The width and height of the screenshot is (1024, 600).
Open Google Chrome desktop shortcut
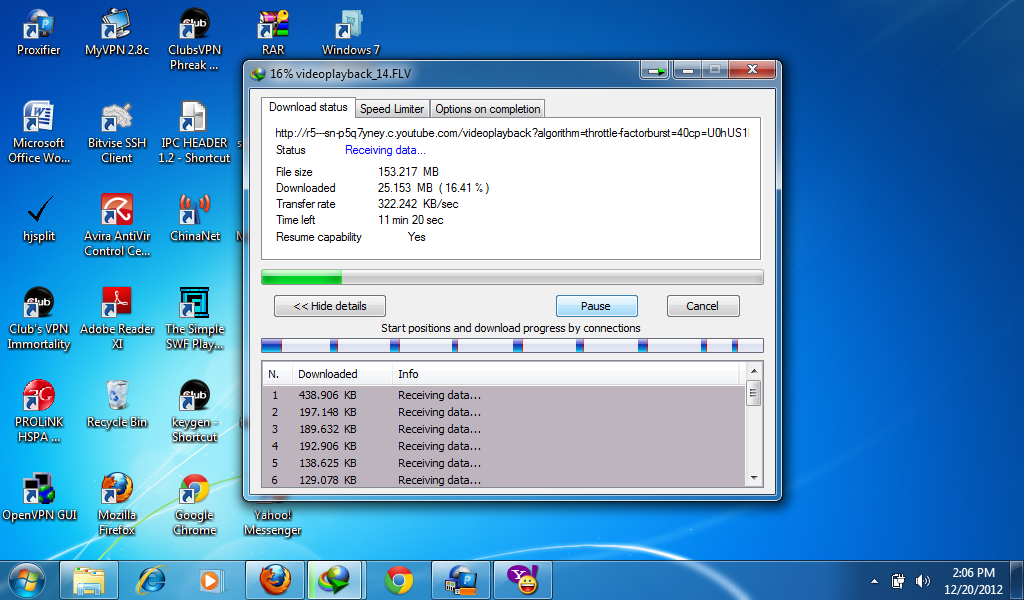pos(194,505)
